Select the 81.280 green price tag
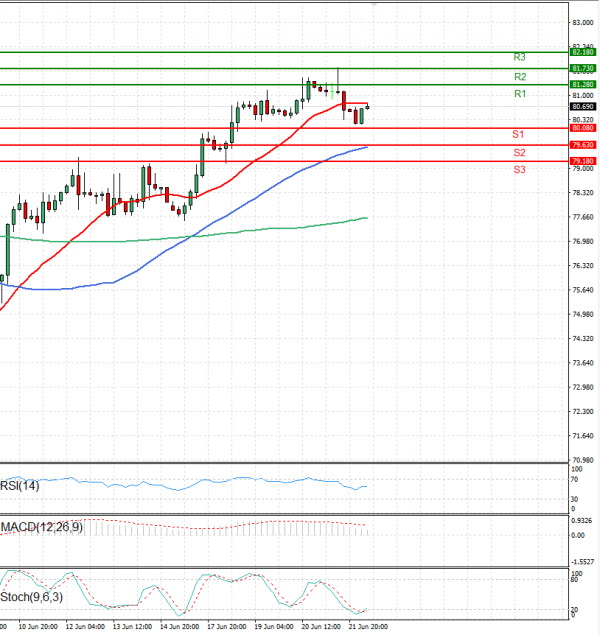 tap(583, 84)
